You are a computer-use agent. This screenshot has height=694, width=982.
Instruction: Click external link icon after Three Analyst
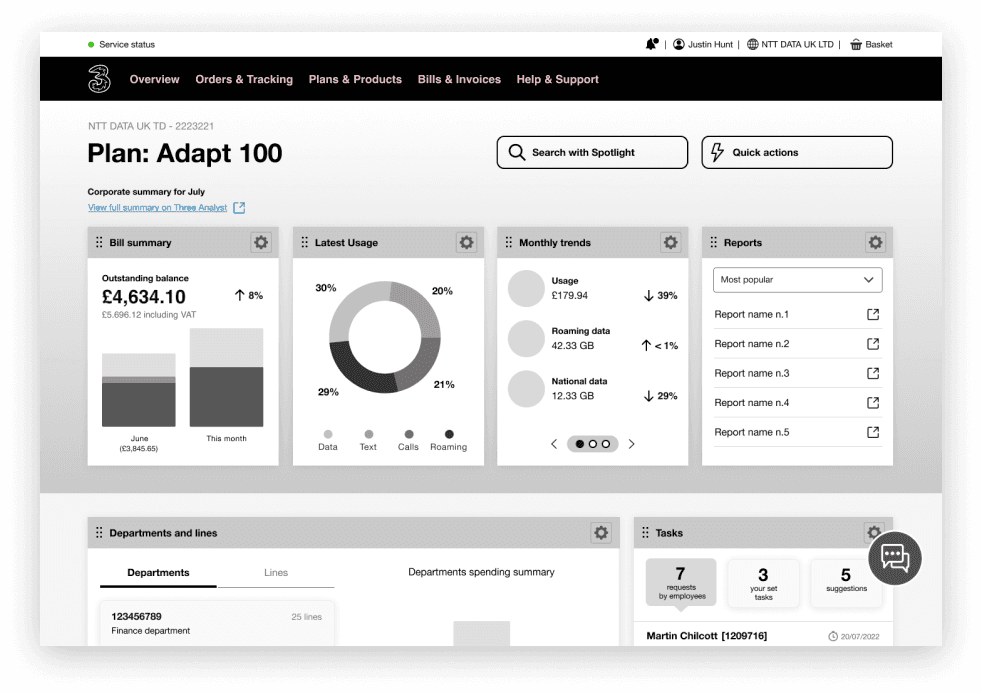coord(239,208)
